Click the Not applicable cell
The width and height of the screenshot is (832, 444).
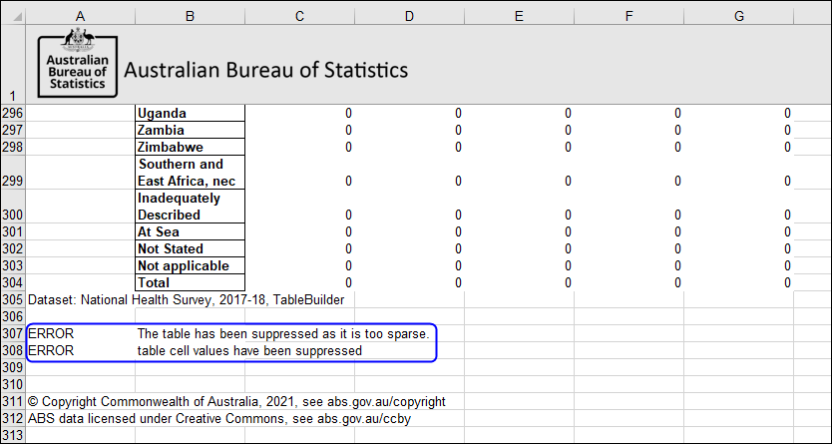[190, 266]
